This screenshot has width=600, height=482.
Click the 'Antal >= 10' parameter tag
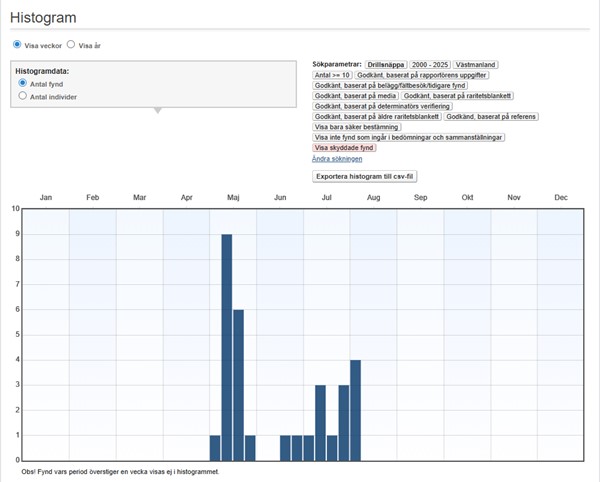332,75
